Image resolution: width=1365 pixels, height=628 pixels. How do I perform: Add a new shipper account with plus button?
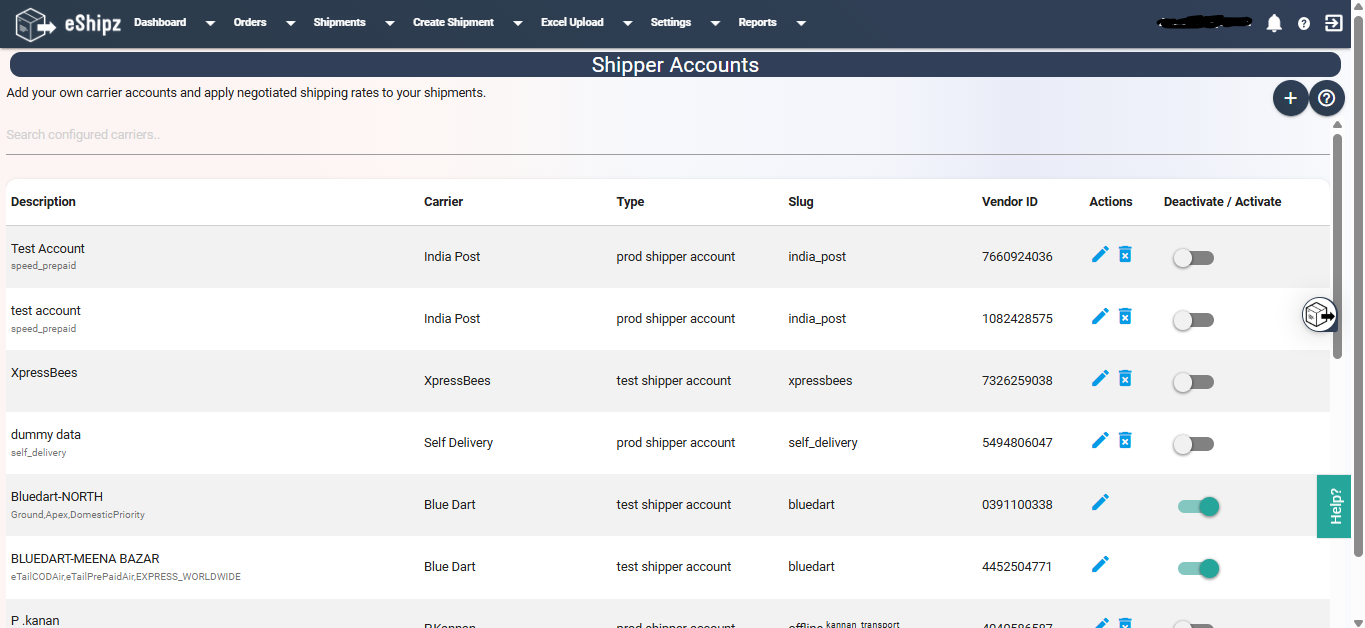pyautogui.click(x=1290, y=98)
